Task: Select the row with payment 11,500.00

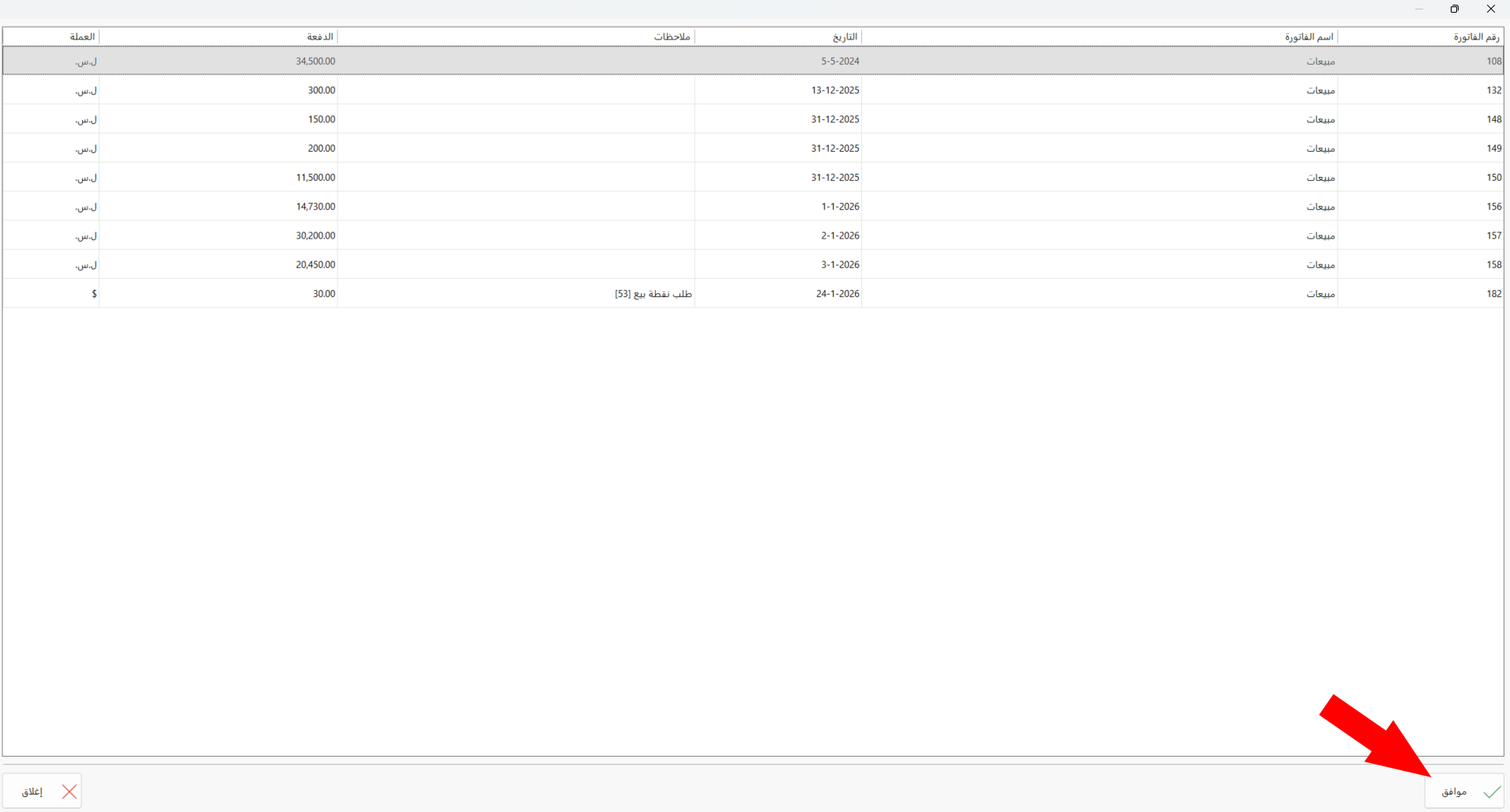Action: point(753,178)
